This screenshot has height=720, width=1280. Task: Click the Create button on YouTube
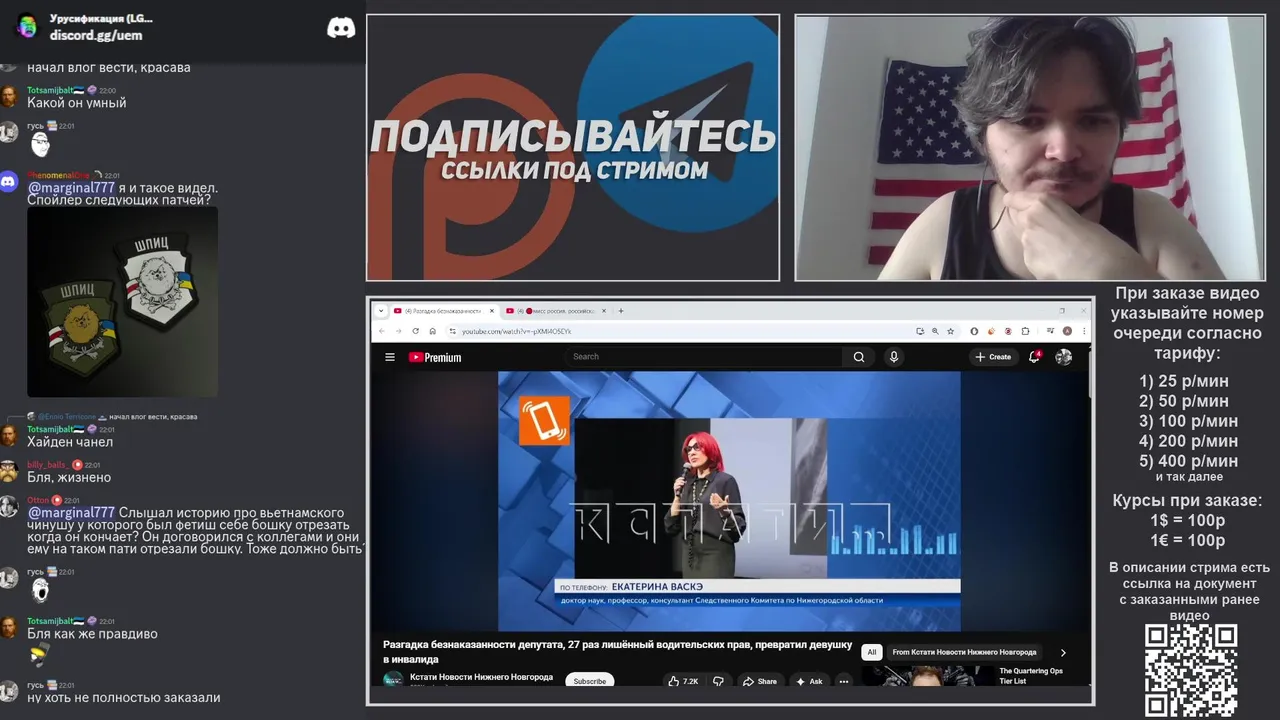pyautogui.click(x=993, y=357)
